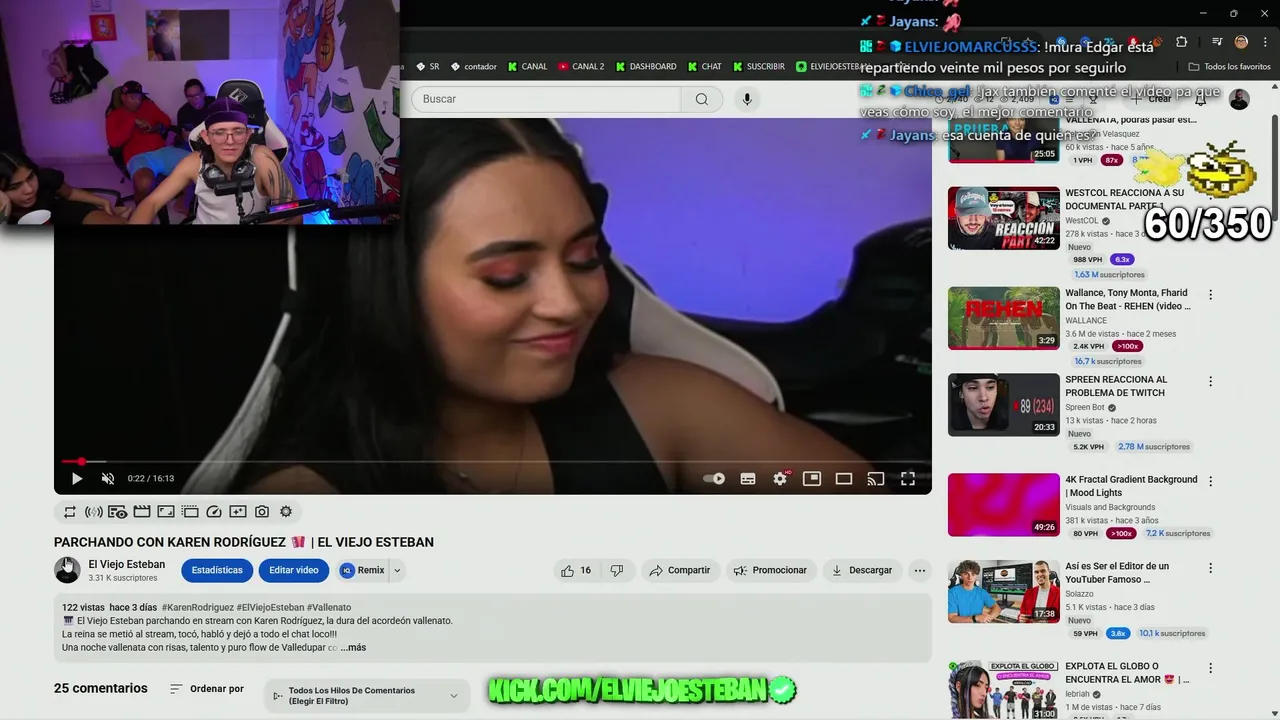This screenshot has width=1280, height=720.
Task: Expand the dropdown arrow beside Remix
Action: (x=397, y=571)
